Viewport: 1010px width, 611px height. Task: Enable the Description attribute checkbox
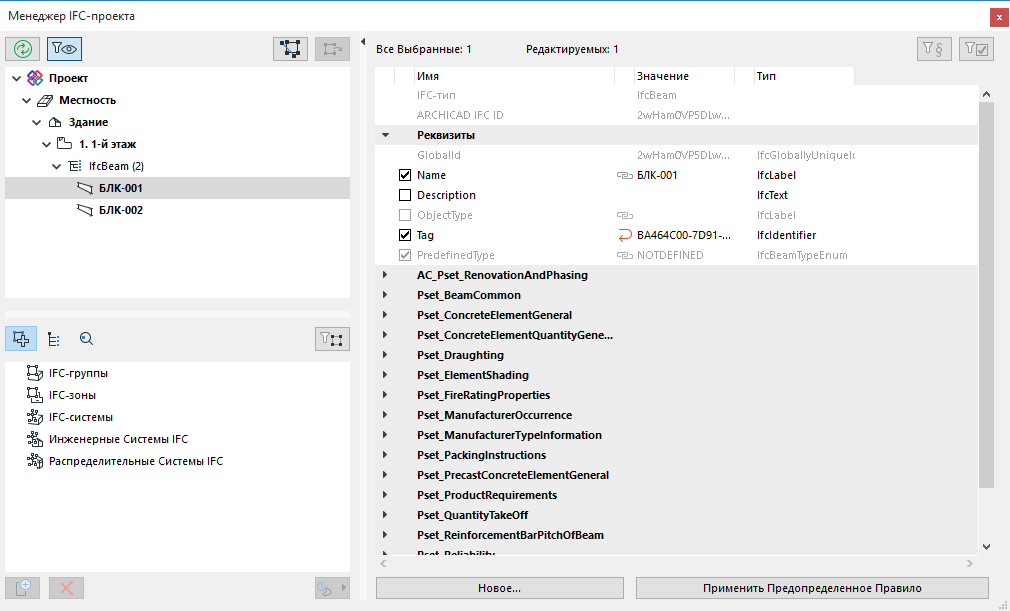pyautogui.click(x=405, y=195)
